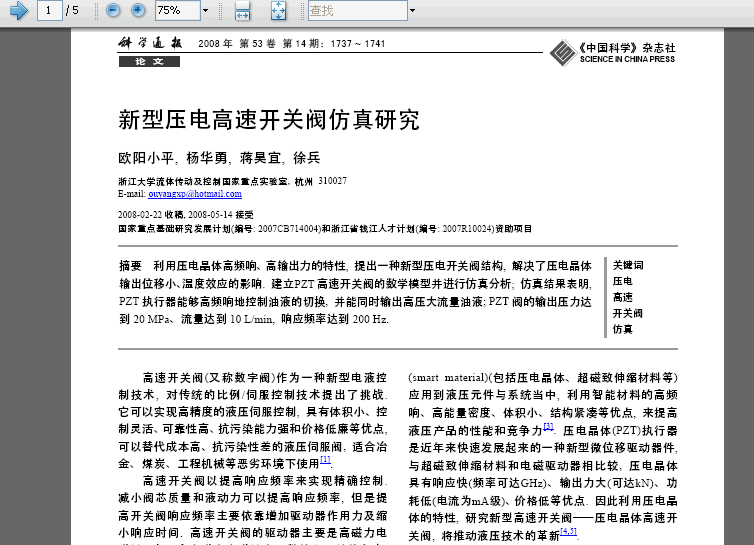Click the keyword 压电
The height and width of the screenshot is (545, 754).
[x=623, y=281]
